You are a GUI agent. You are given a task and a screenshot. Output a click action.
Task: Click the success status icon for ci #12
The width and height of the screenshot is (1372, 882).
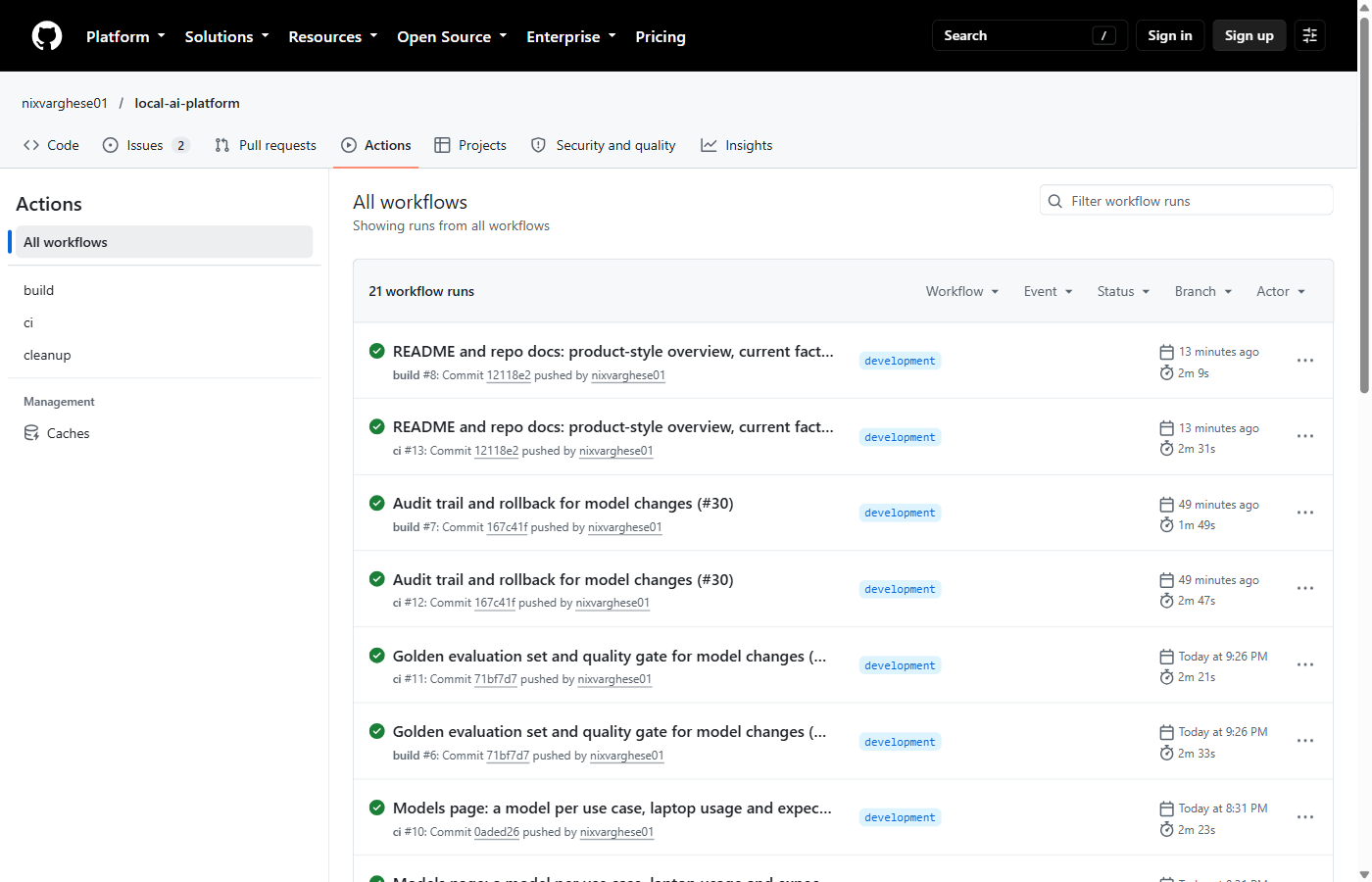[x=377, y=579]
